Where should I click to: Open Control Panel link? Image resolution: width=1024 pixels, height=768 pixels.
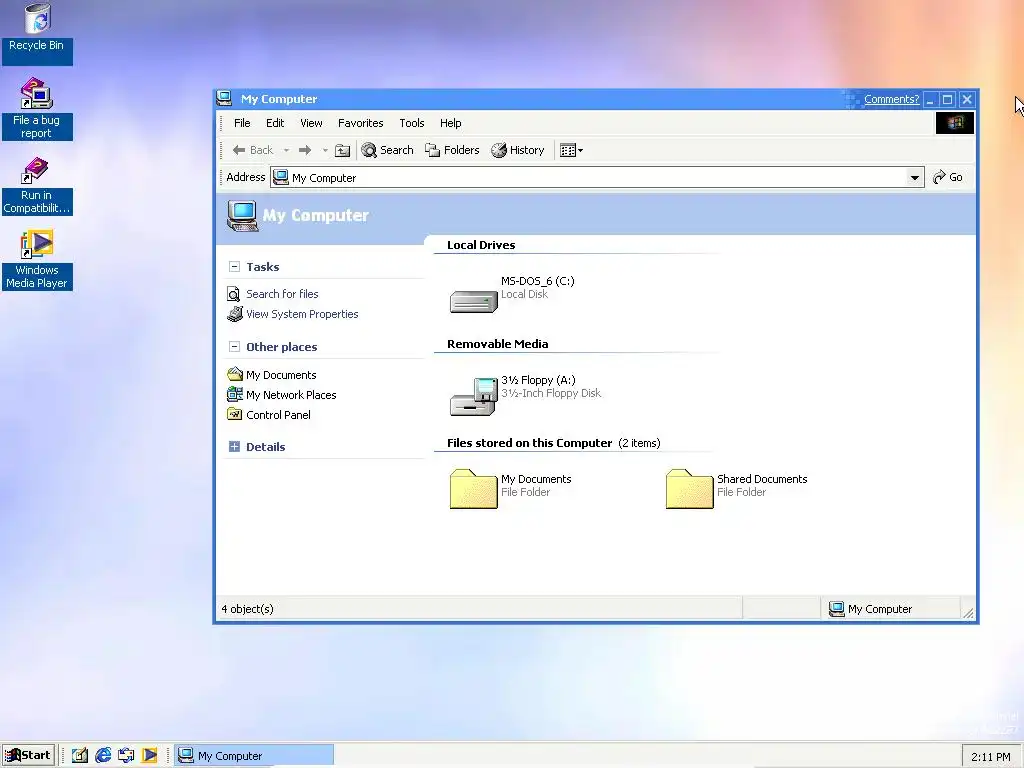coord(278,415)
